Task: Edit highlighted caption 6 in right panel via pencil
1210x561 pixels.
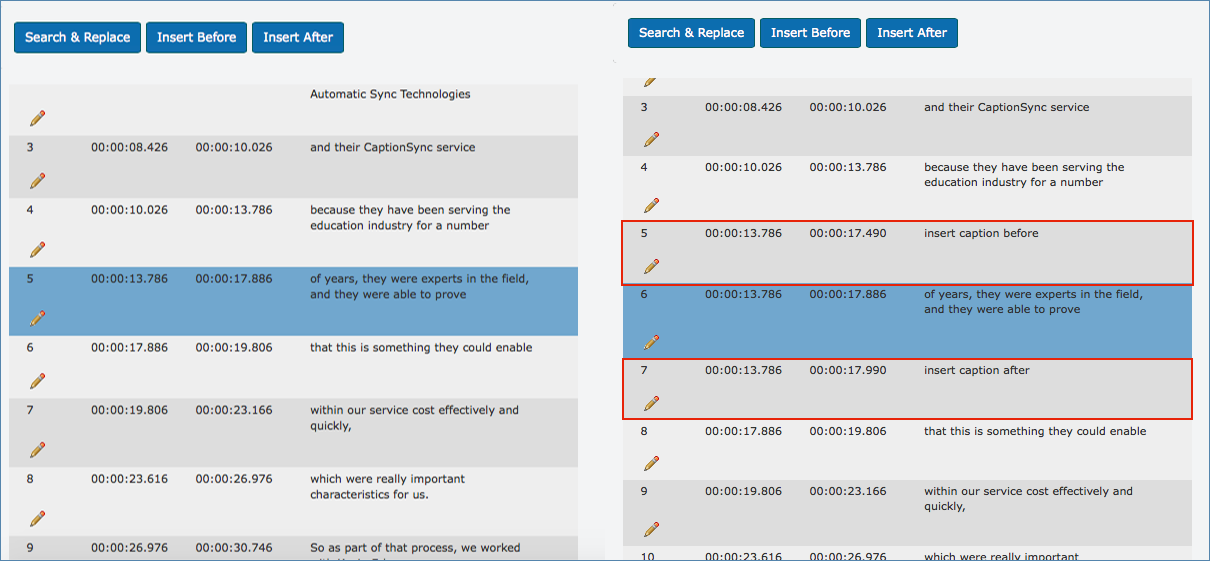Action: [651, 342]
